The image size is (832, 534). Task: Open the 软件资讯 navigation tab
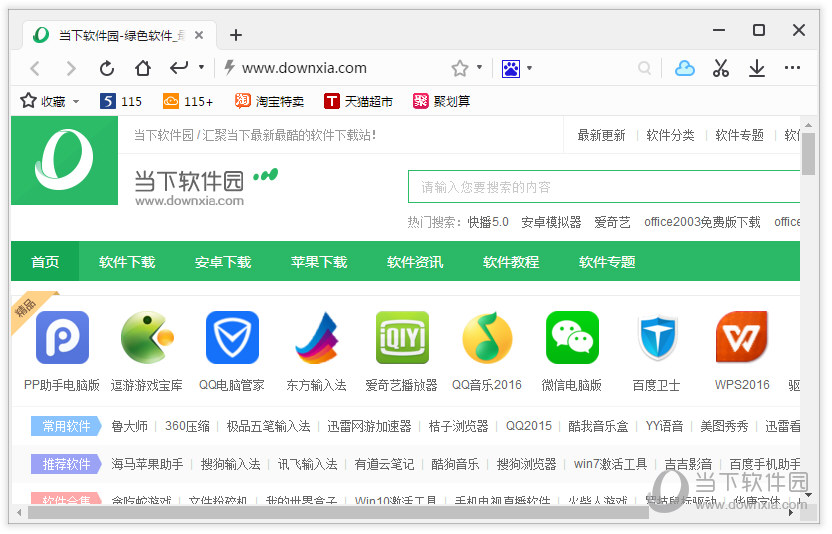tap(415, 261)
